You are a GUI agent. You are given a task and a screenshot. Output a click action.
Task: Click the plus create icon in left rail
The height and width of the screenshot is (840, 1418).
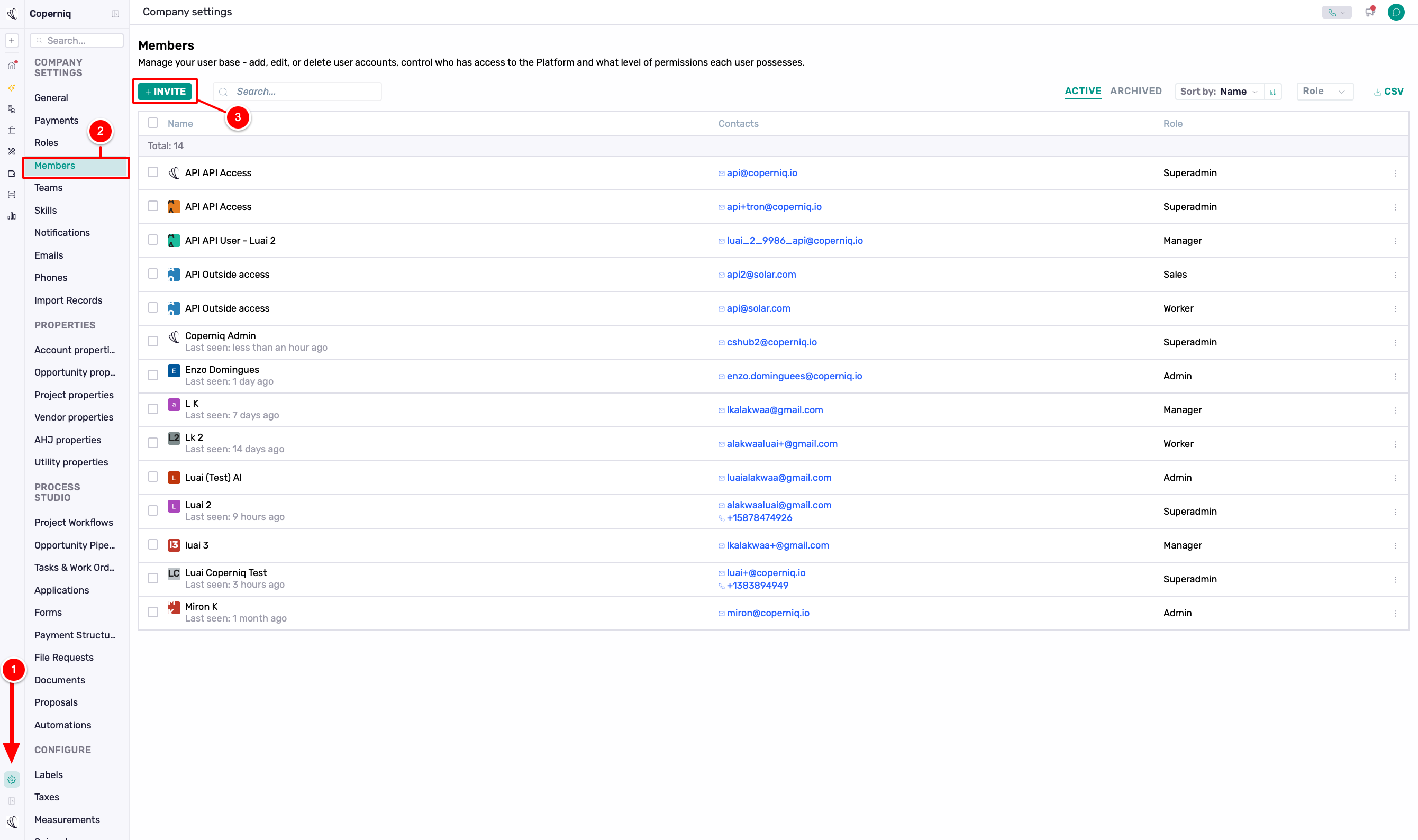[12, 40]
